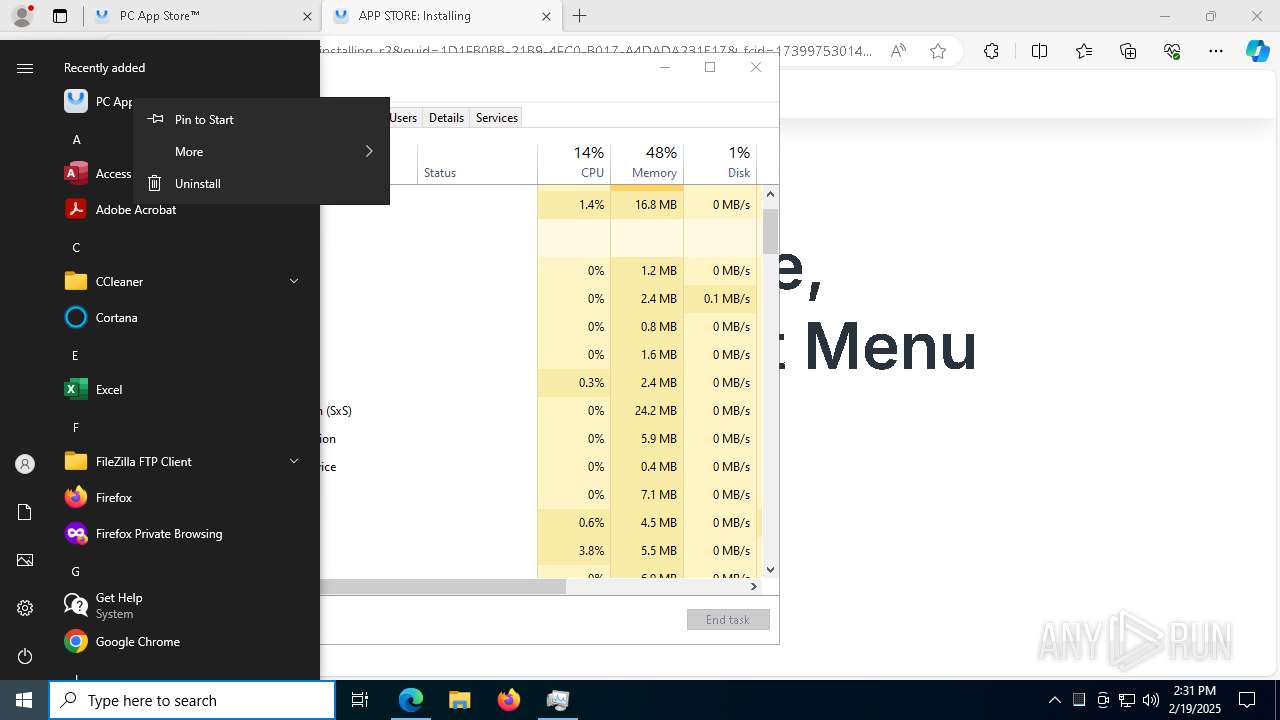This screenshot has width=1280, height=720.
Task: Switch to the PC App Store browser tab
Action: 200,16
